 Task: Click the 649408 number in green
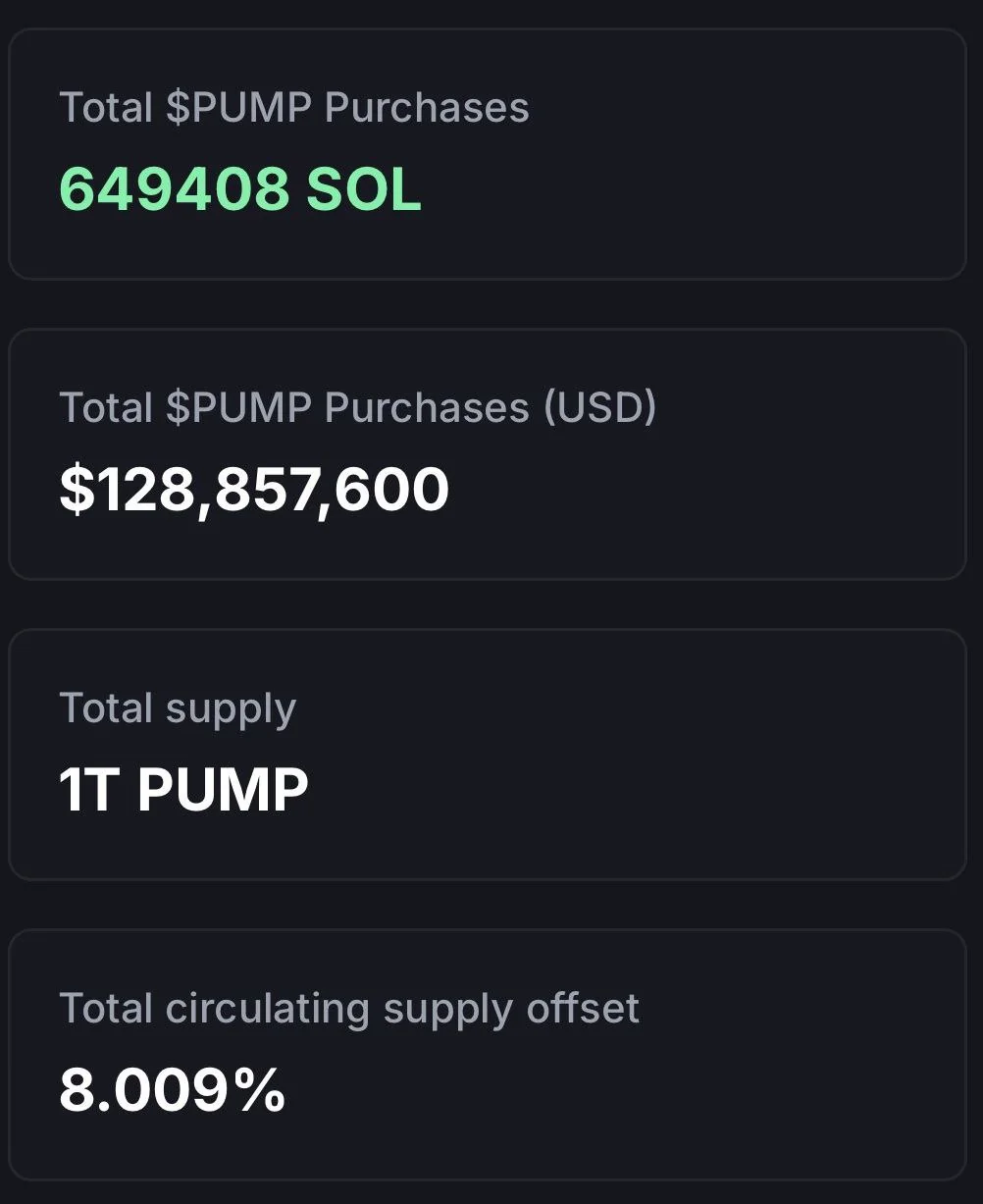click(175, 188)
